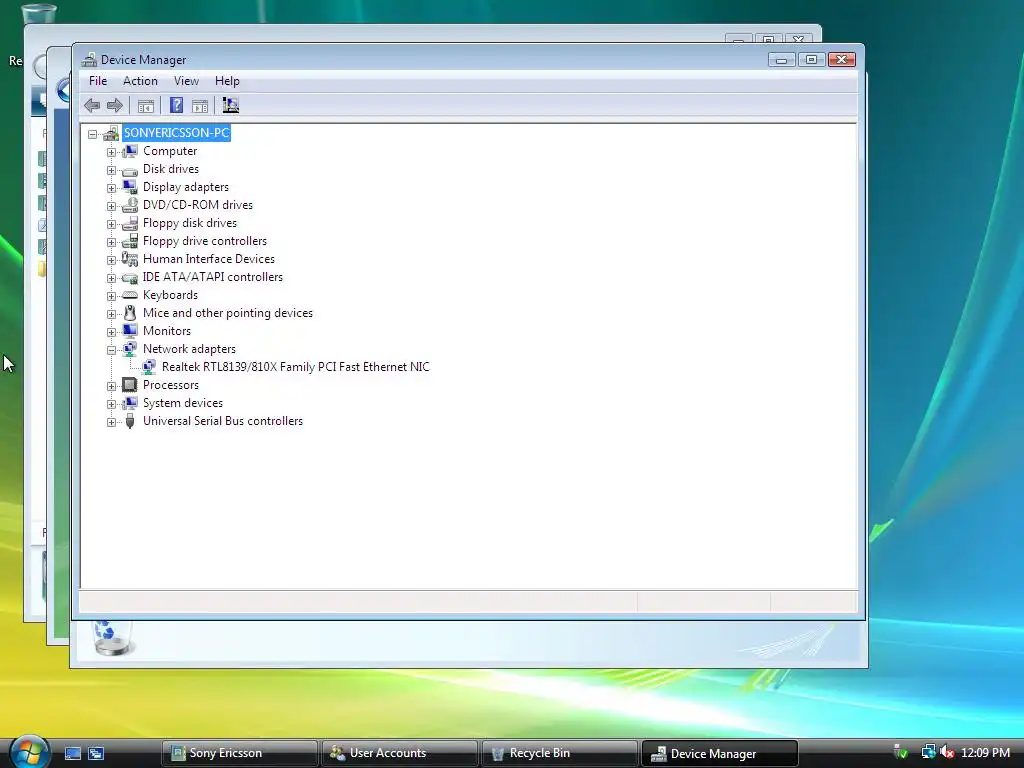The height and width of the screenshot is (768, 1024).
Task: Click the Floppy drive controllers icon
Action: click(130, 241)
